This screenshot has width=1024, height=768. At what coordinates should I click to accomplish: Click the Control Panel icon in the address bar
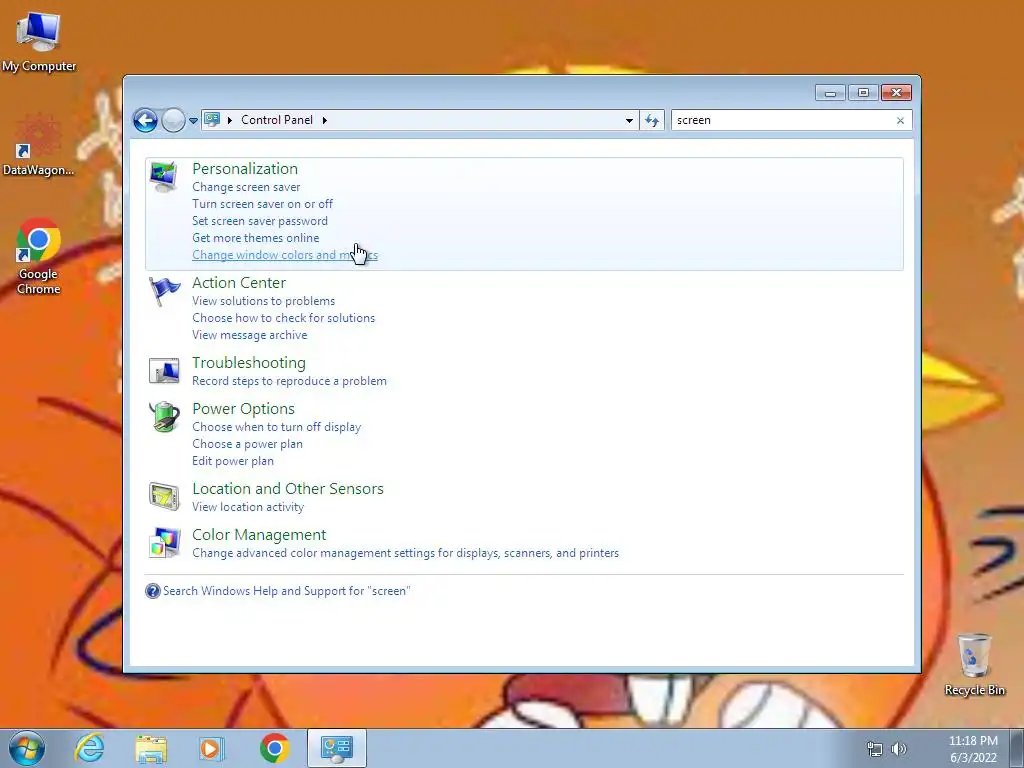tap(212, 120)
